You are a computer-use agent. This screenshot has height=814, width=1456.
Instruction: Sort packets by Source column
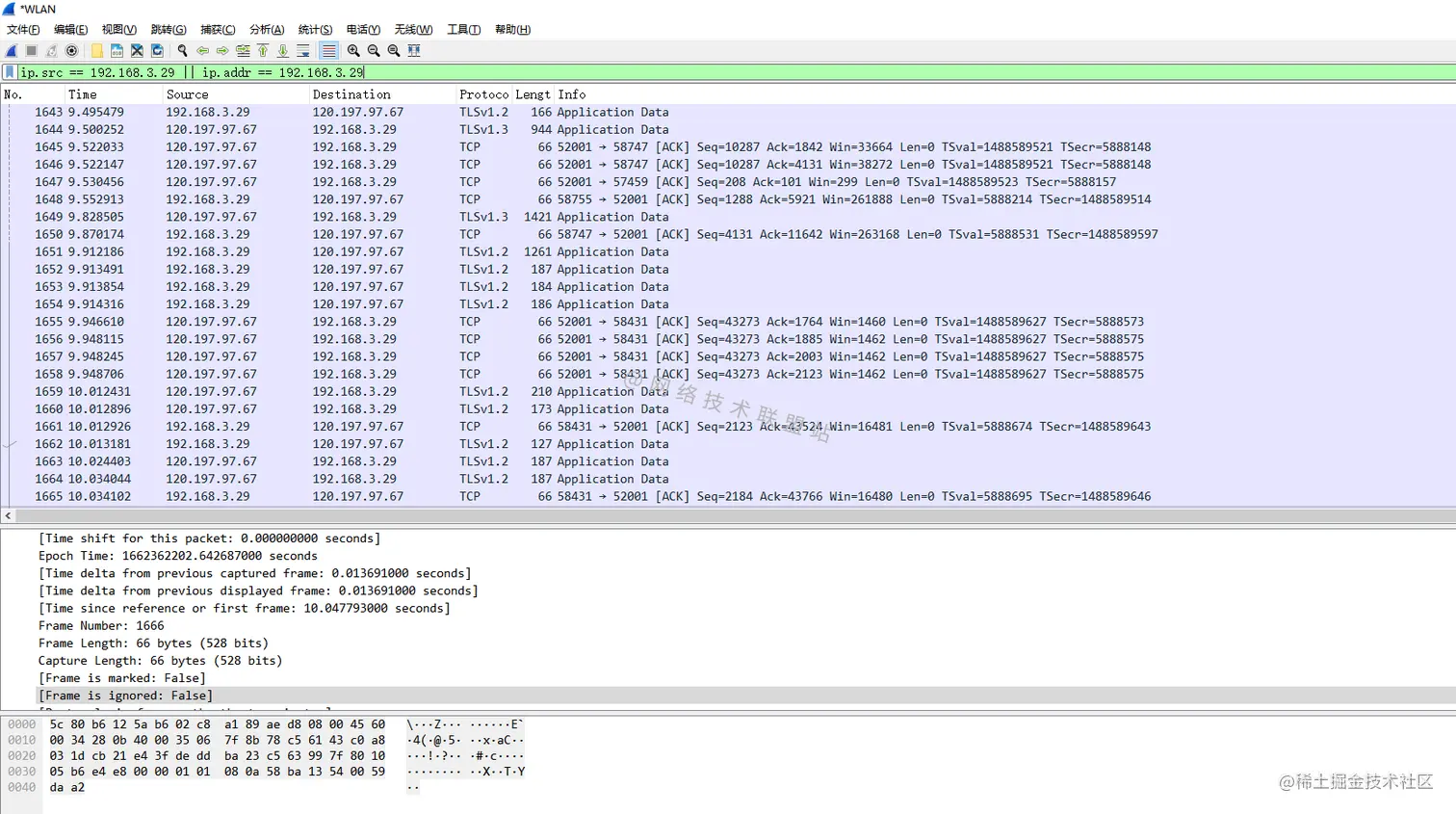click(x=236, y=94)
